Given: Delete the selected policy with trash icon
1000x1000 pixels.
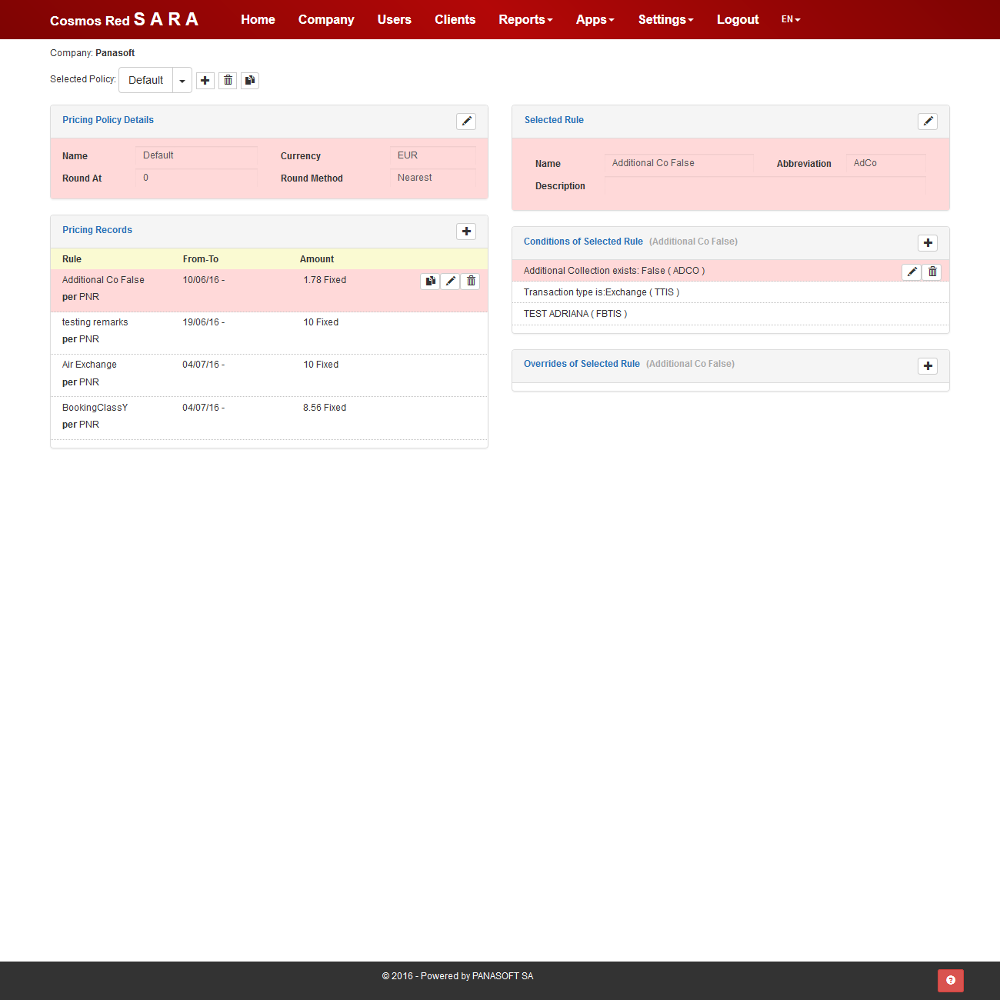Looking at the screenshot, I should point(228,80).
